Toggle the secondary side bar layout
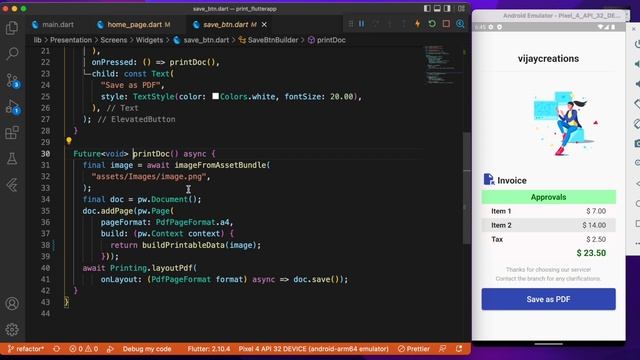Viewport: 640px width, 360px height. tap(447, 8)
